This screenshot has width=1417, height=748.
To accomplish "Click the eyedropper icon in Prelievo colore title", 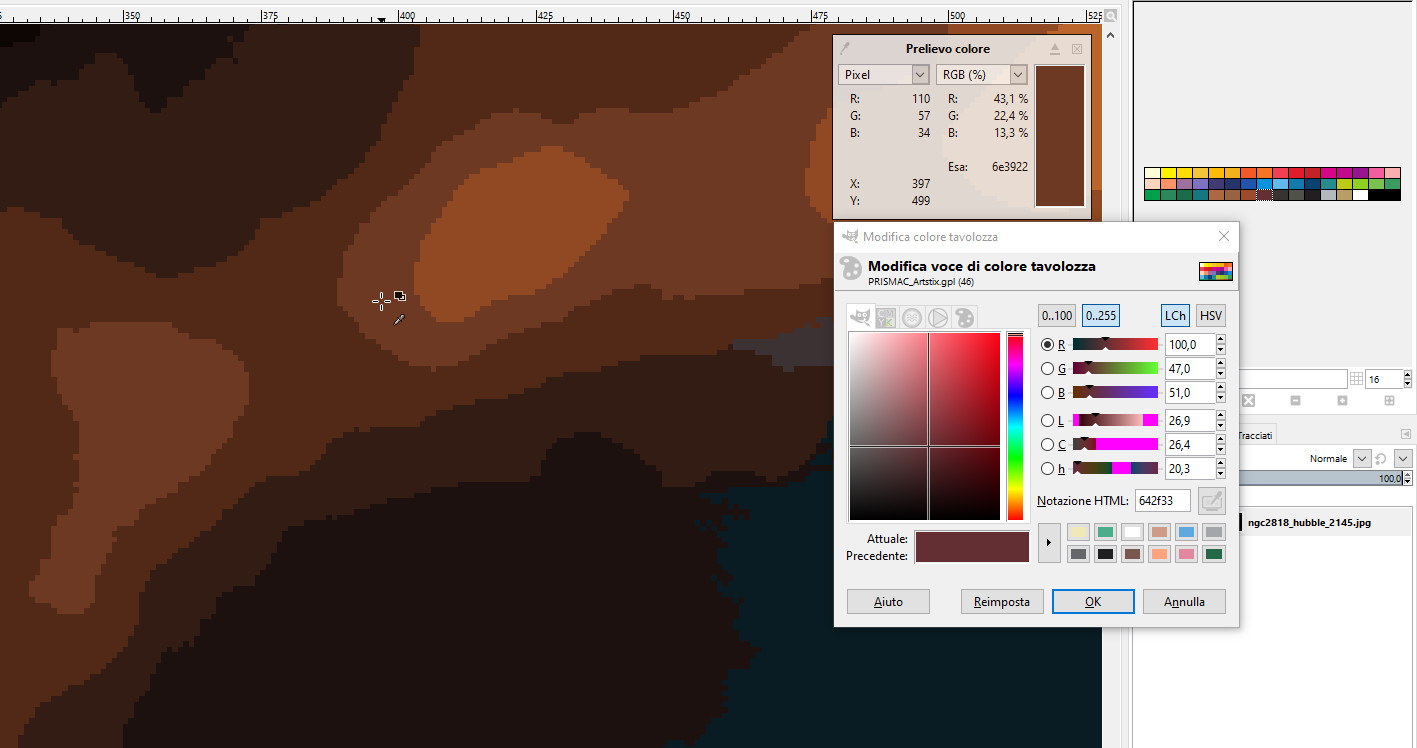I will 845,48.
